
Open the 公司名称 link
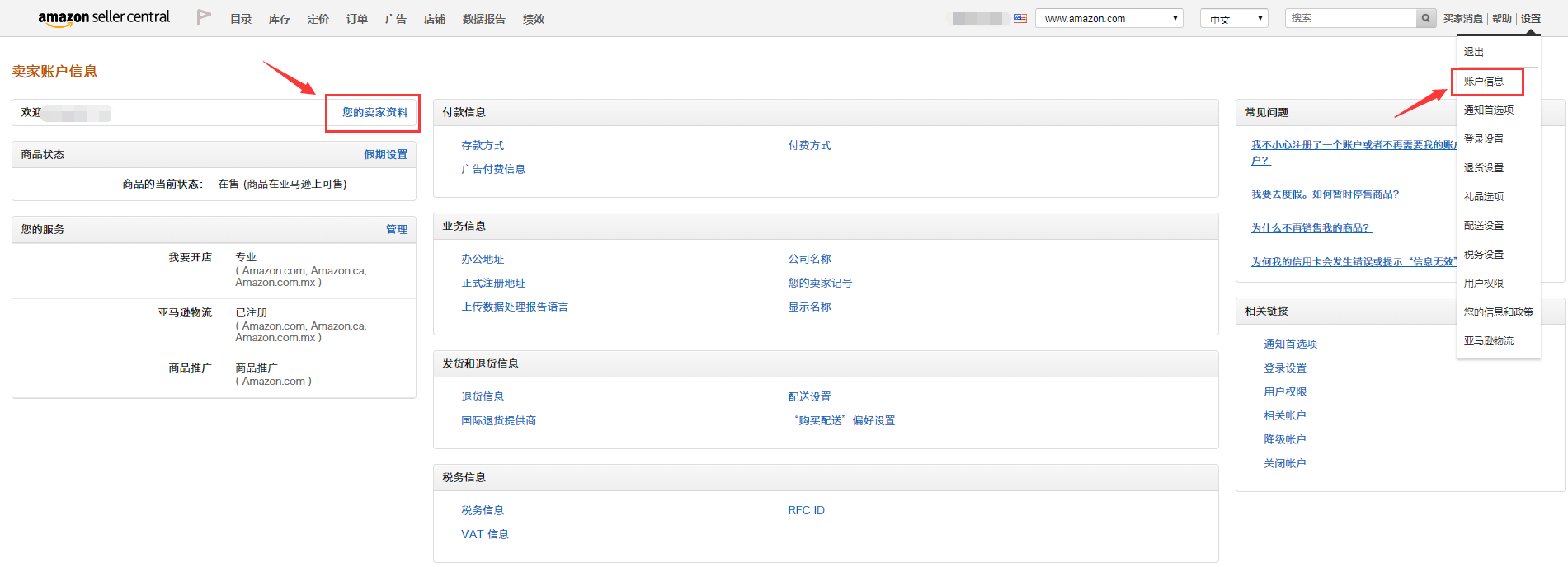point(809,259)
